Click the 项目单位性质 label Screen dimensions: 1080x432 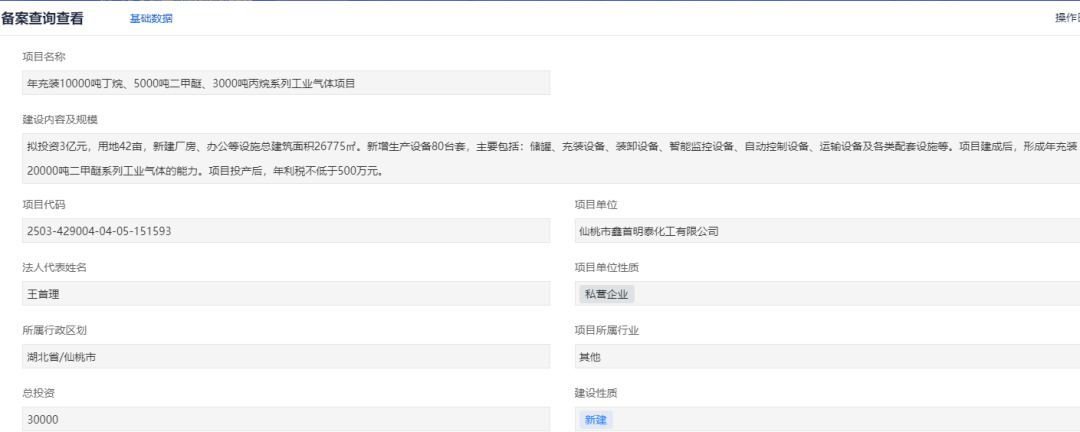(x=606, y=267)
